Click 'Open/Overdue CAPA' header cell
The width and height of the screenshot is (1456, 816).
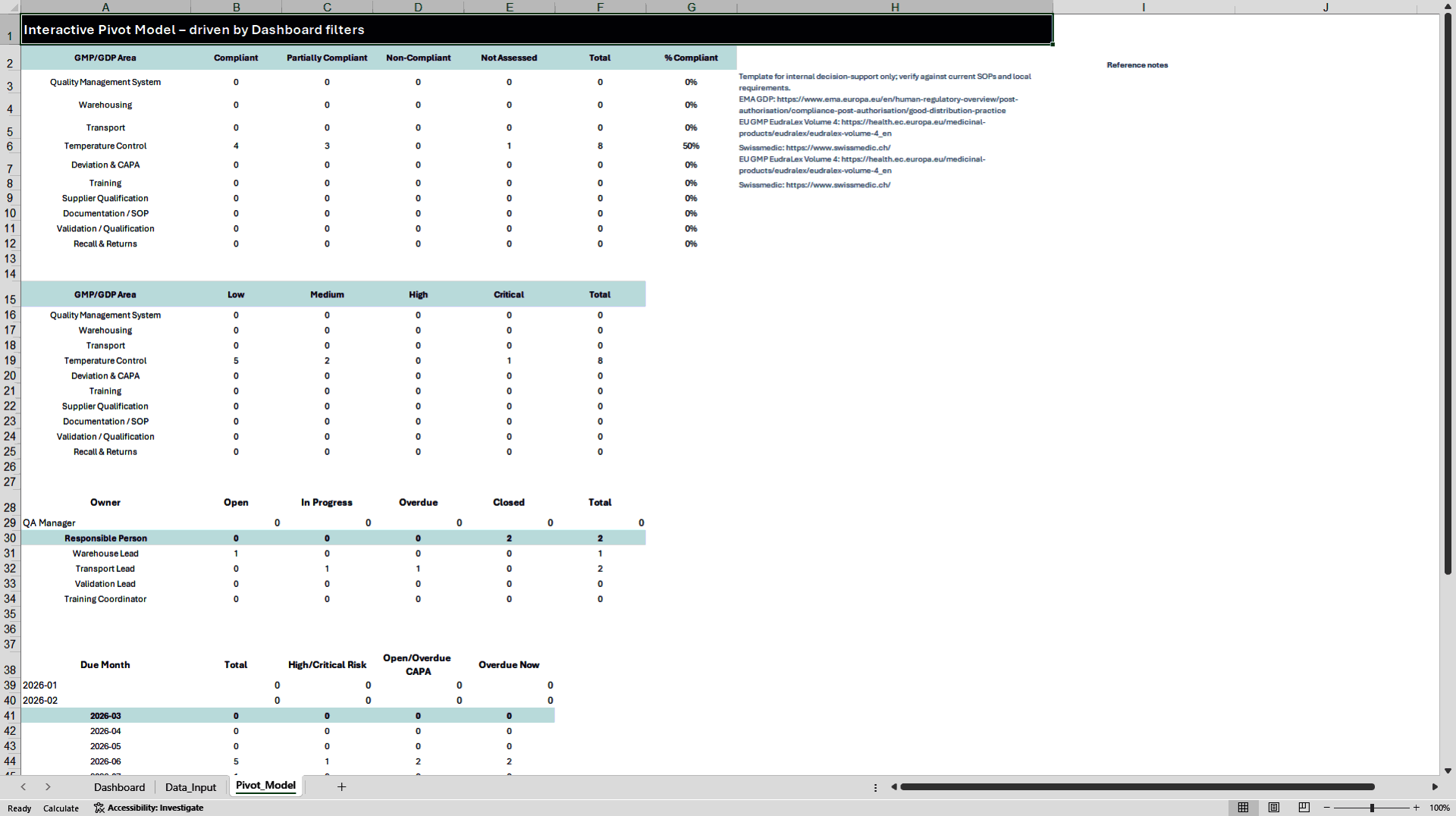(418, 664)
